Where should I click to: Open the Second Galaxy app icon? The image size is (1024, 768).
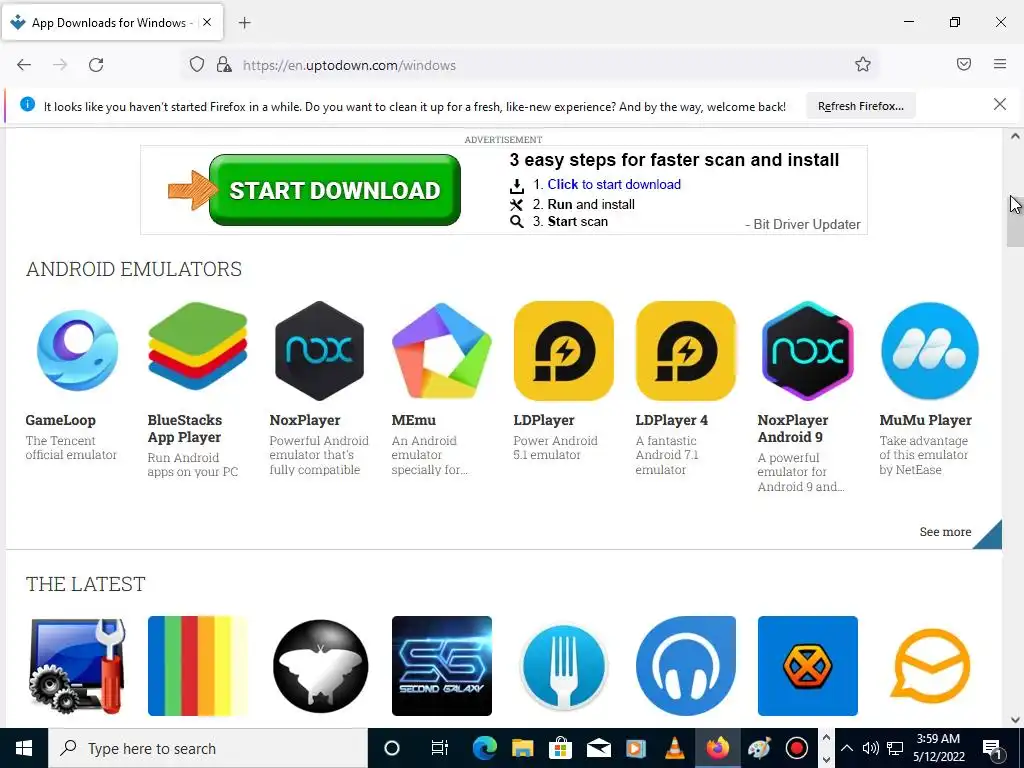[x=441, y=665]
